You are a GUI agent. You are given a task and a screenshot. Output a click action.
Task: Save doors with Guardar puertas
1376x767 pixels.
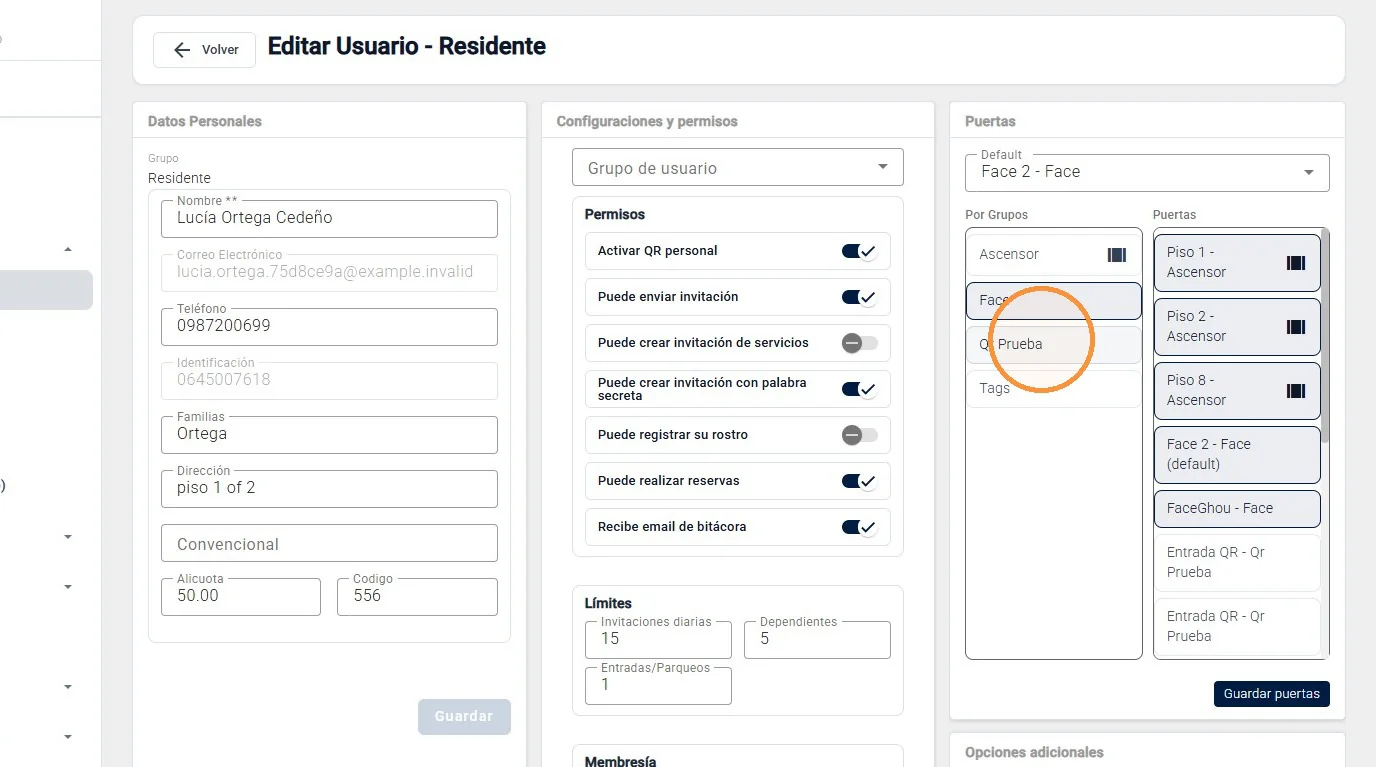pyautogui.click(x=1271, y=694)
